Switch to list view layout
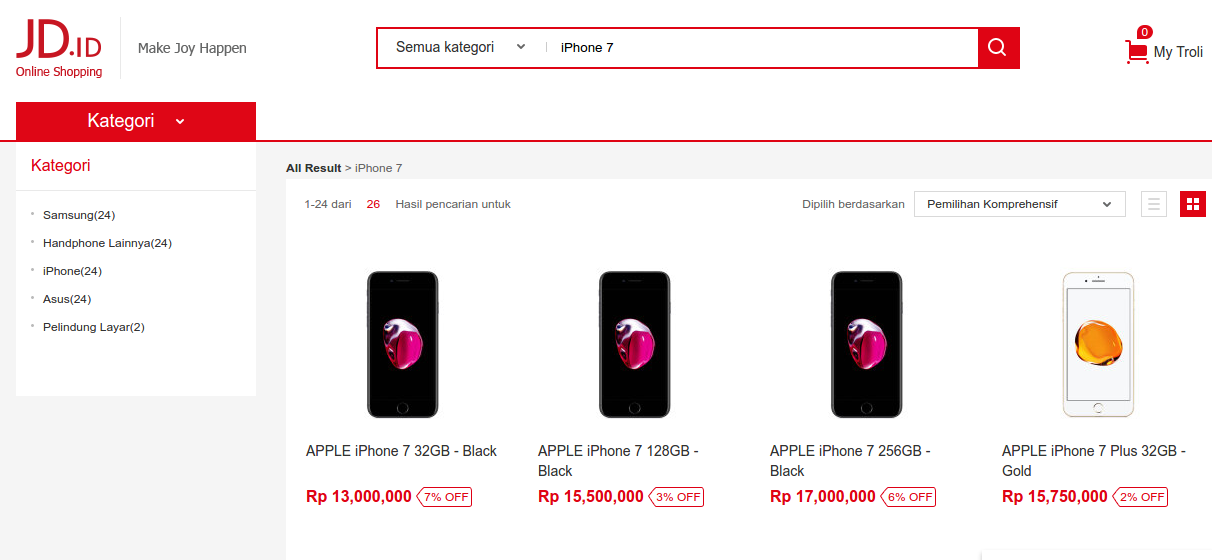The image size is (1212, 560). (1153, 204)
